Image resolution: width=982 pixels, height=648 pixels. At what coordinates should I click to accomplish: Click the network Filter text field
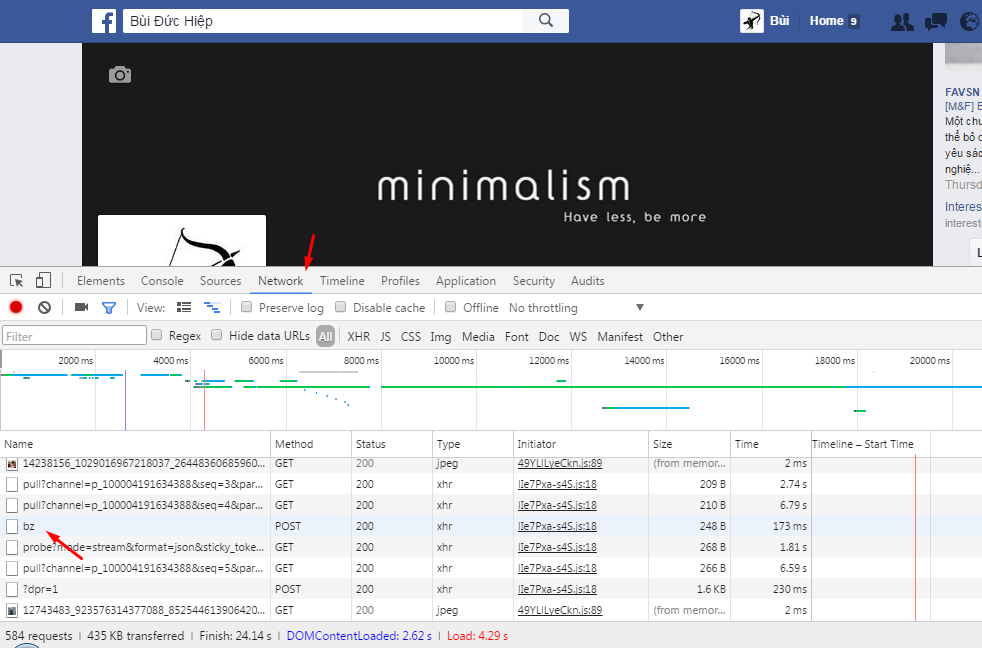75,336
